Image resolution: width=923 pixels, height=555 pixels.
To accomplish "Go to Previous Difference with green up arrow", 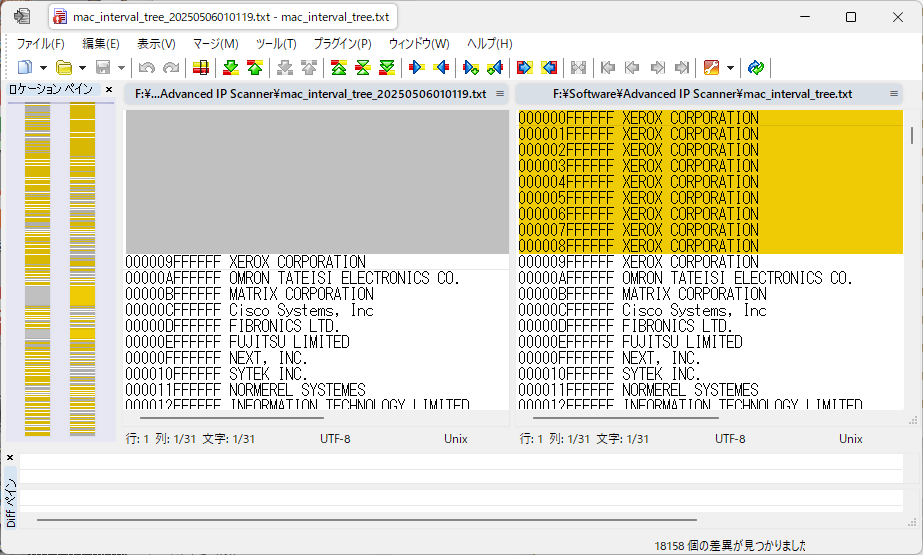I will pos(255,68).
